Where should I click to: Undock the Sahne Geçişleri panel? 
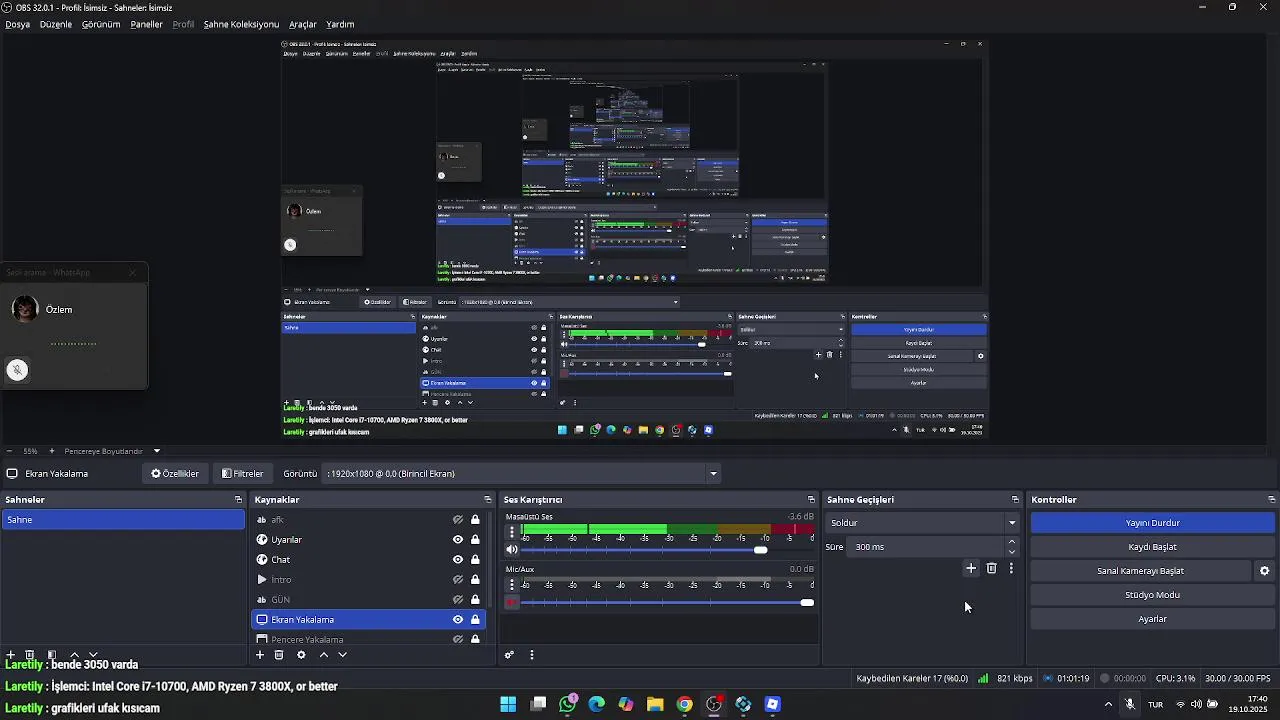click(1015, 499)
